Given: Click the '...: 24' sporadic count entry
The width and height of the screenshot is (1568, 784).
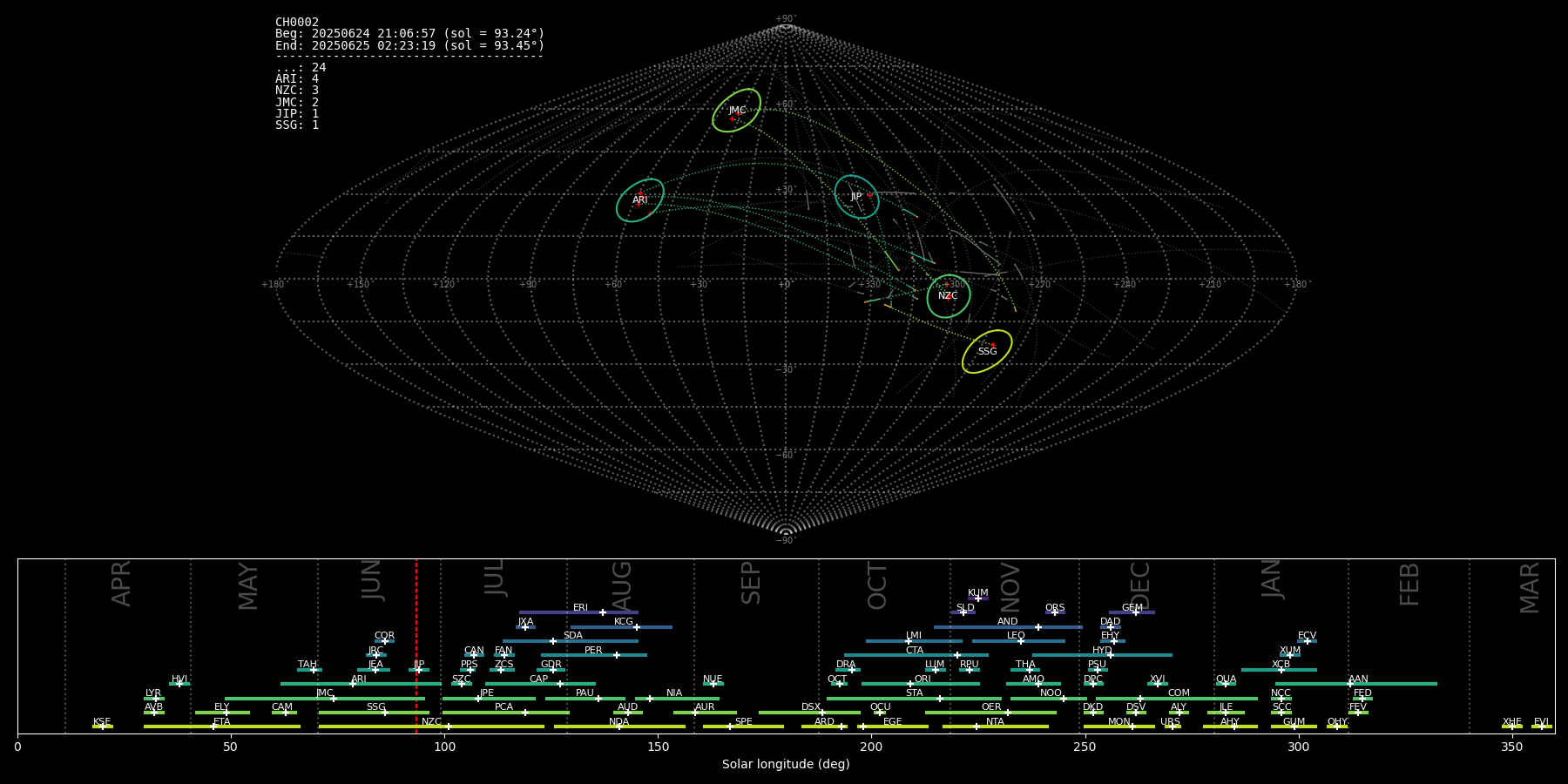Looking at the screenshot, I should 301,68.
